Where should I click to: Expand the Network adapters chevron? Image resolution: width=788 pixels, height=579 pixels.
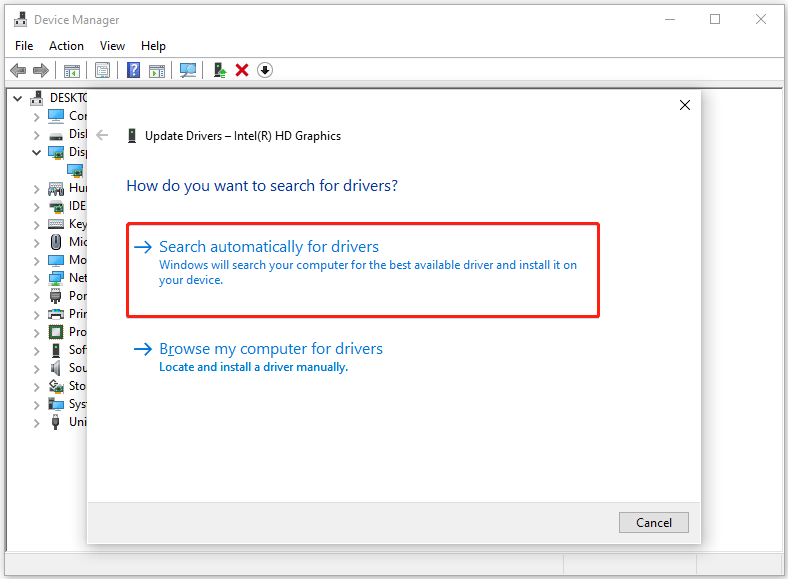pyautogui.click(x=36, y=279)
